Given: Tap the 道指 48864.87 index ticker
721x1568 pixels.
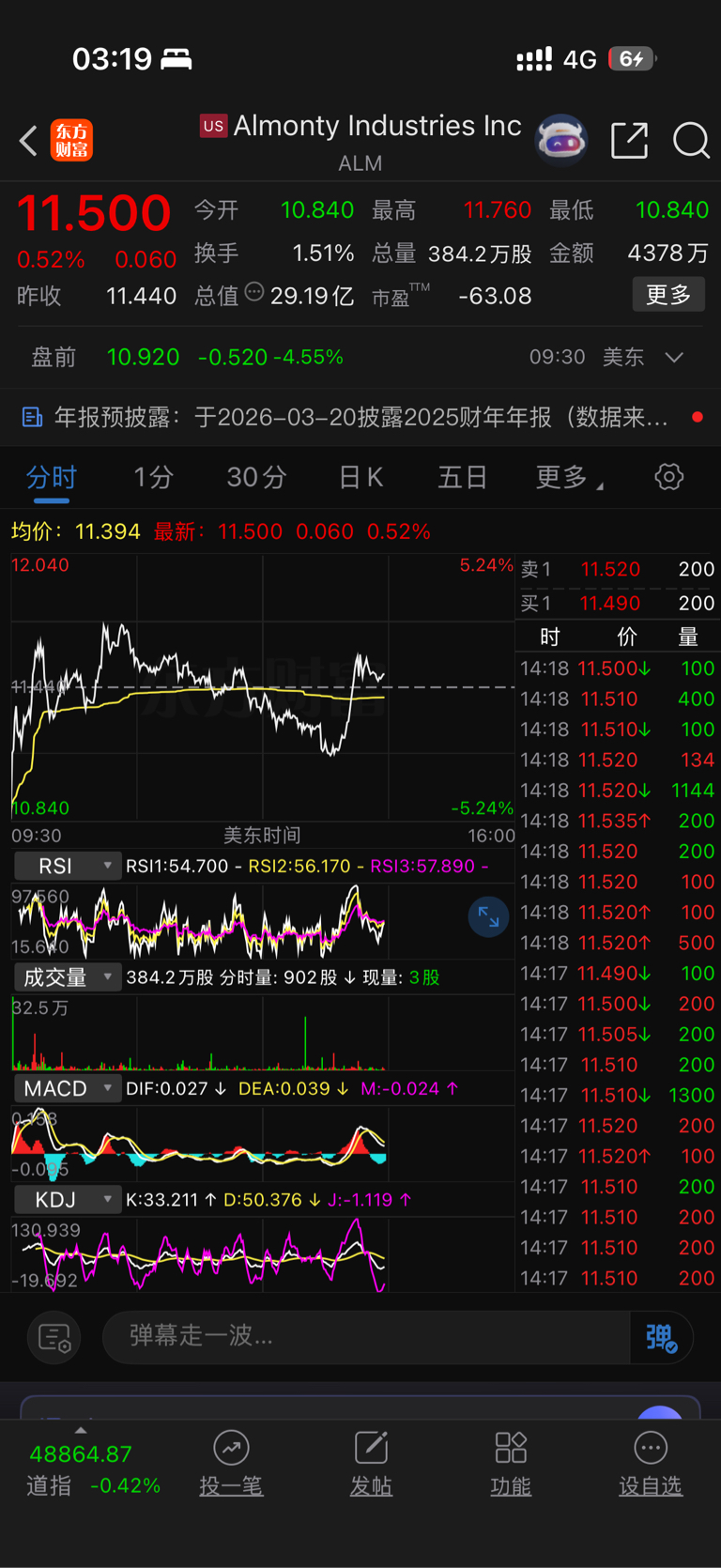Looking at the screenshot, I should pos(94,1469).
